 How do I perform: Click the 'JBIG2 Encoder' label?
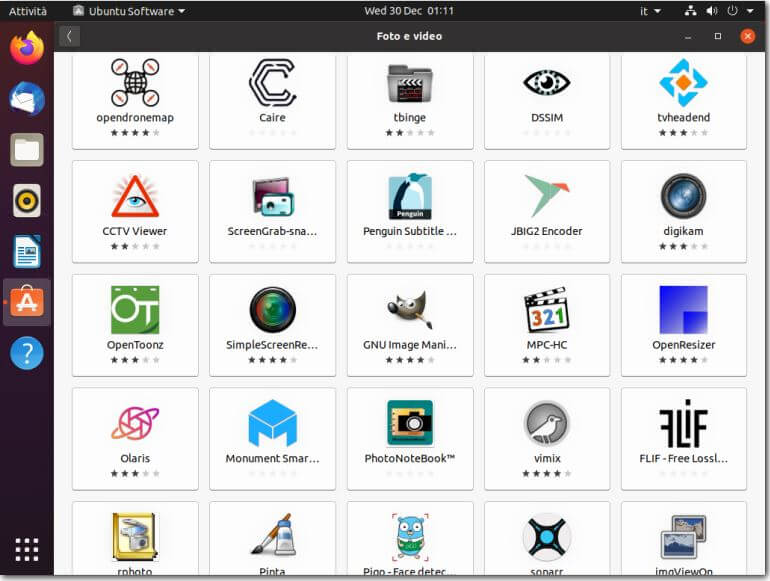(547, 231)
